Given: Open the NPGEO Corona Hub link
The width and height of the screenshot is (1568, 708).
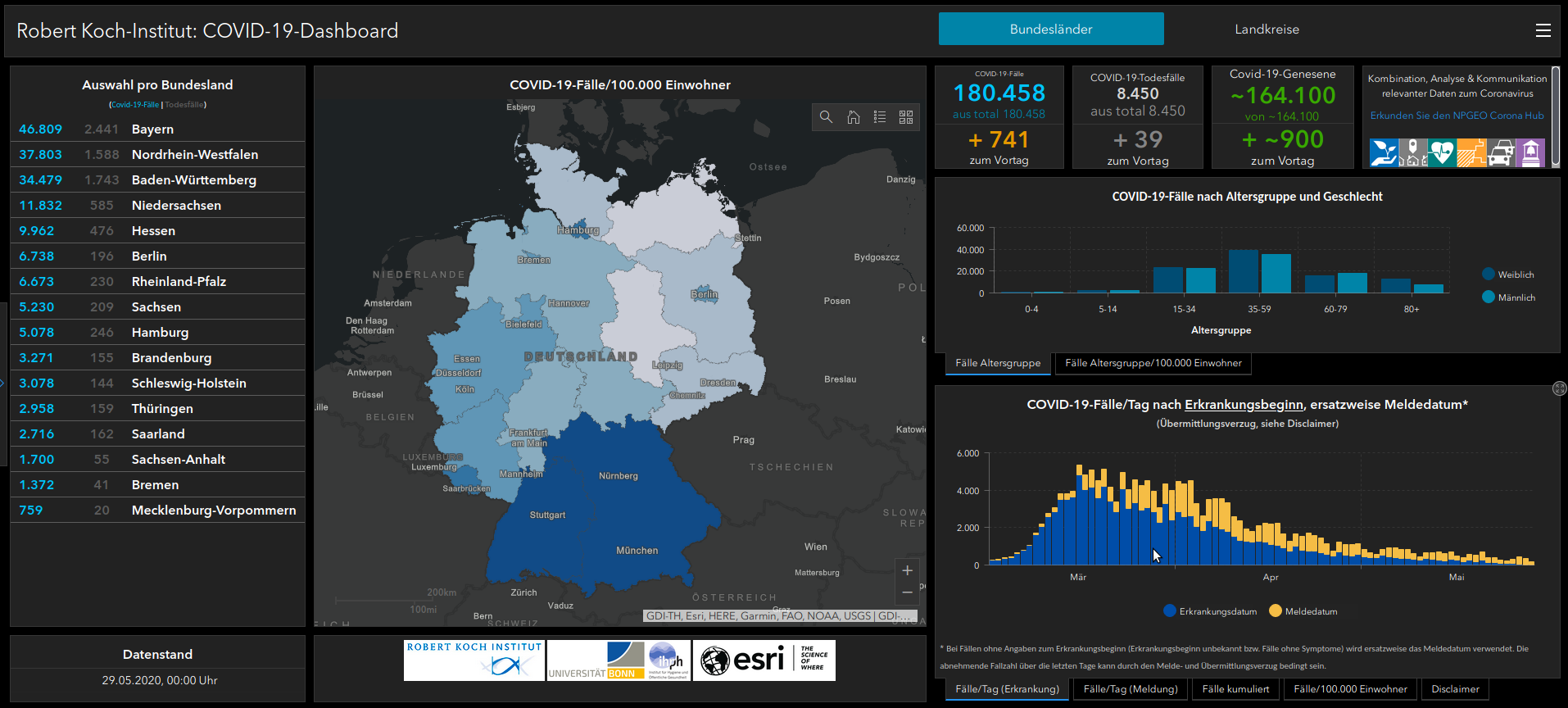Looking at the screenshot, I should [1457, 116].
